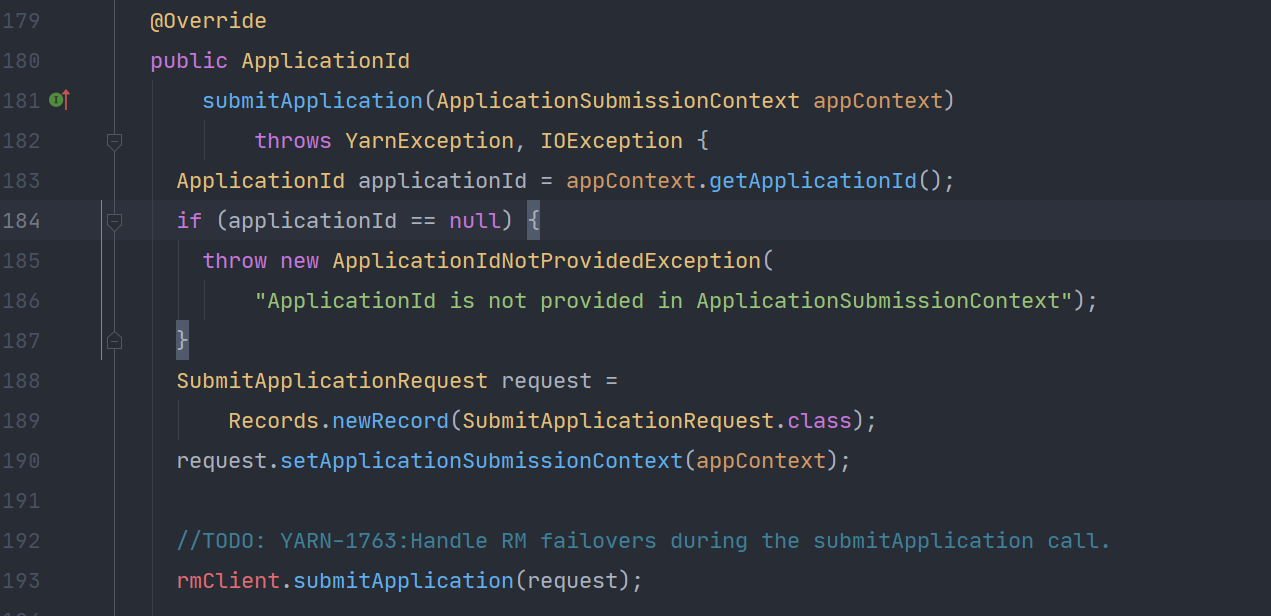Screen dimensions: 1271x616
Task: Click the SubmitApplicationRequest type on line 188
Action: (332, 381)
